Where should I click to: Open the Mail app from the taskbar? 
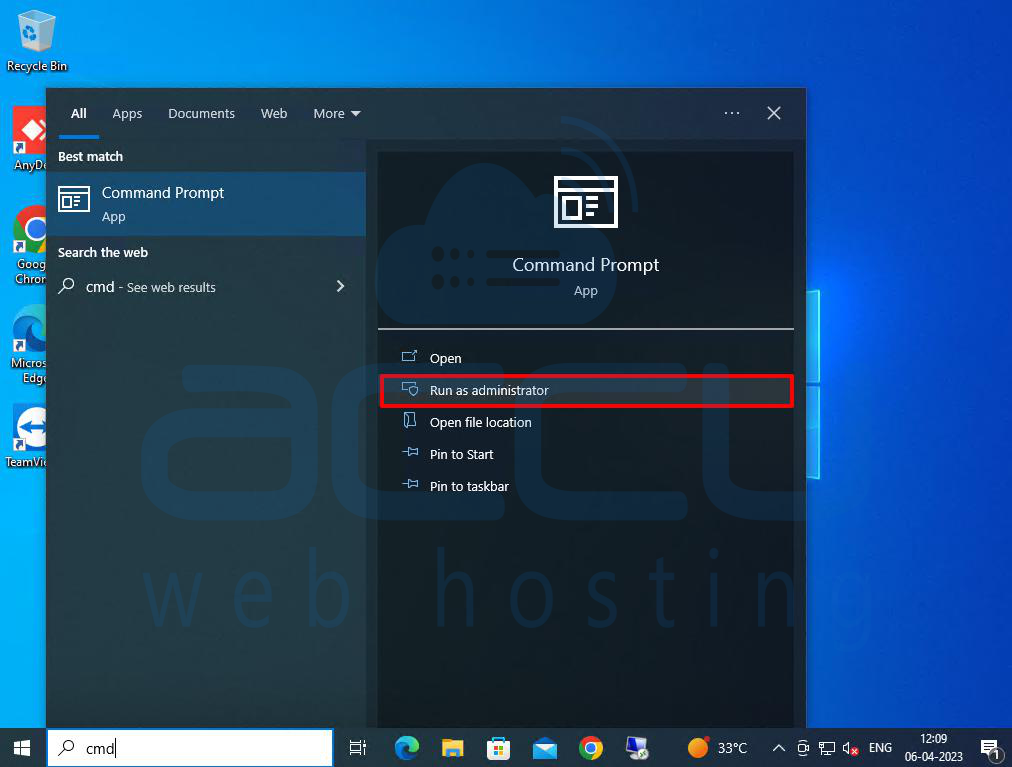(x=544, y=747)
